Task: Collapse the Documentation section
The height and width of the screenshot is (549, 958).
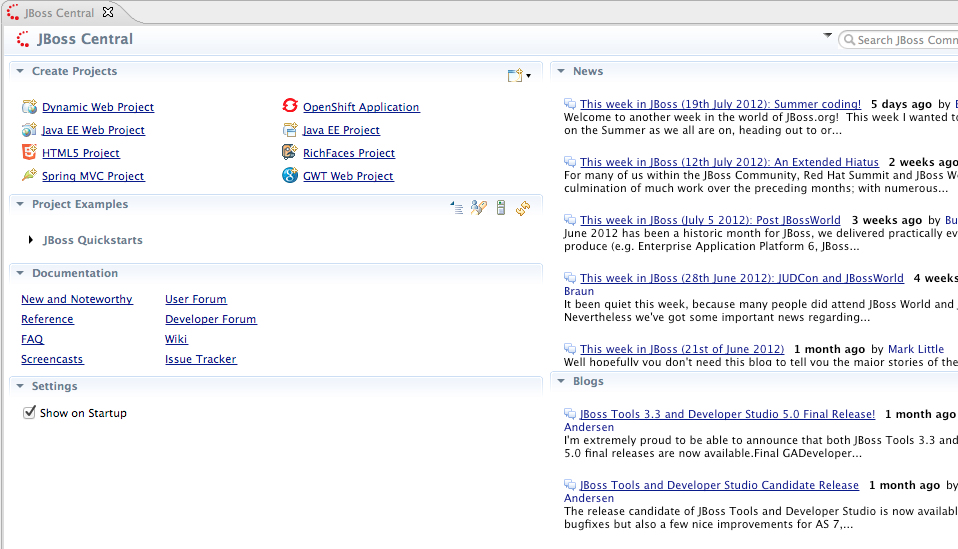Action: click(x=20, y=273)
